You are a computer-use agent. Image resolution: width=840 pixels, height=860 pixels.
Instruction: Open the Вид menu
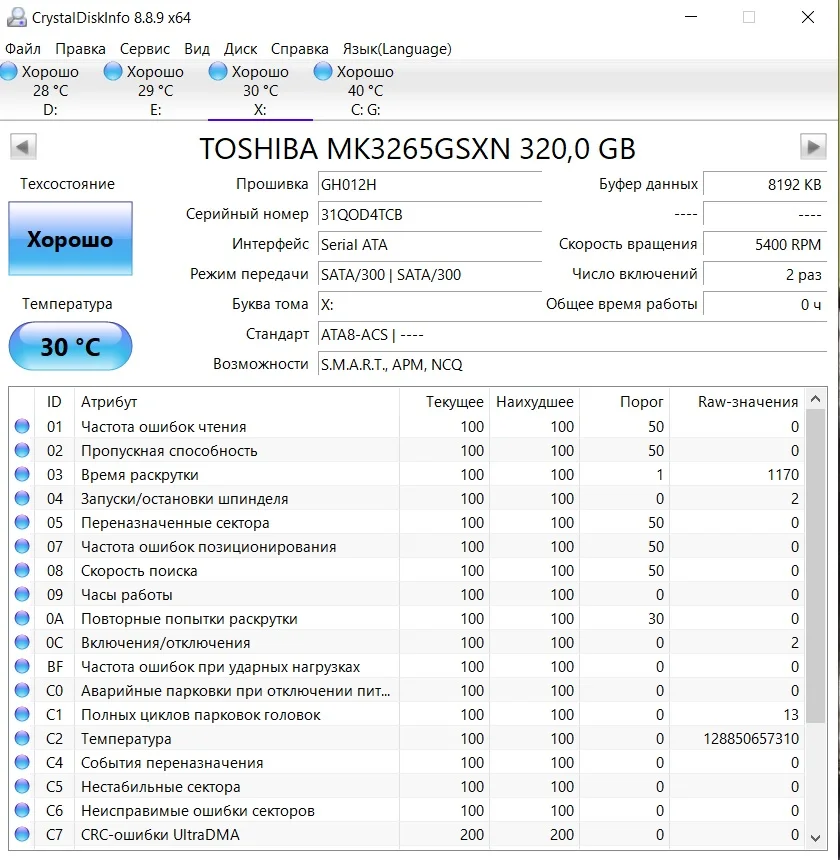coord(197,49)
